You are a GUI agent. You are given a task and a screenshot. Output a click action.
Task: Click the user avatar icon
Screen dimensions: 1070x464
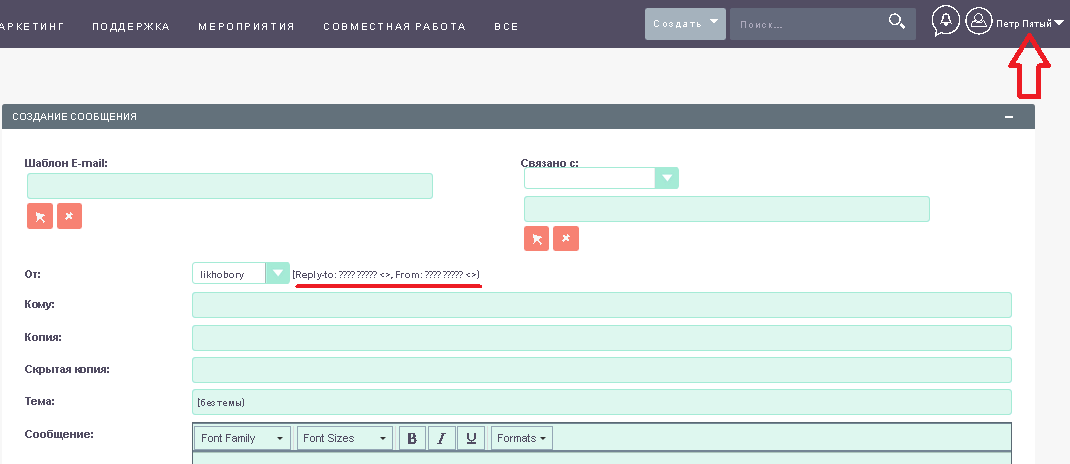(x=979, y=20)
